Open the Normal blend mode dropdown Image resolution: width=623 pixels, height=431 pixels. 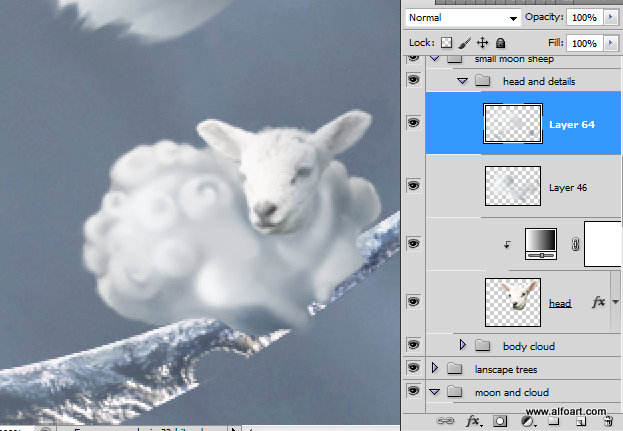(x=463, y=18)
